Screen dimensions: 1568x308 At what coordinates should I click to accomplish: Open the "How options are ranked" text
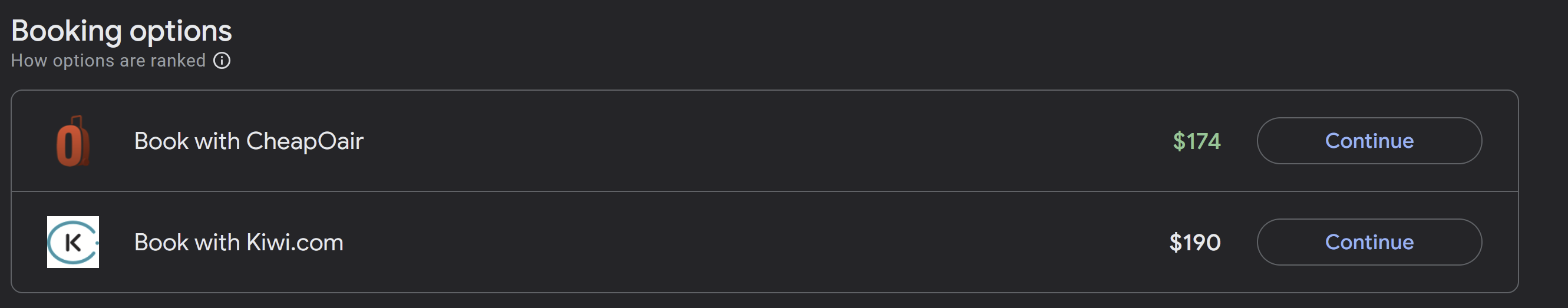pos(108,61)
